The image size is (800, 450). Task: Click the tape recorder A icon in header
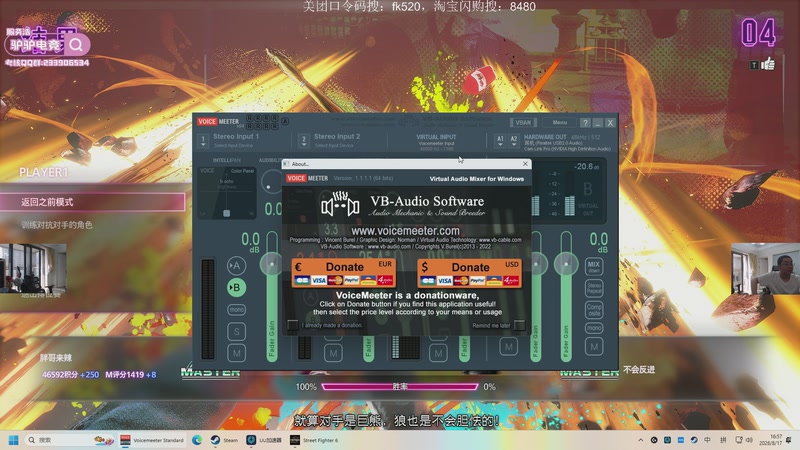click(285, 121)
